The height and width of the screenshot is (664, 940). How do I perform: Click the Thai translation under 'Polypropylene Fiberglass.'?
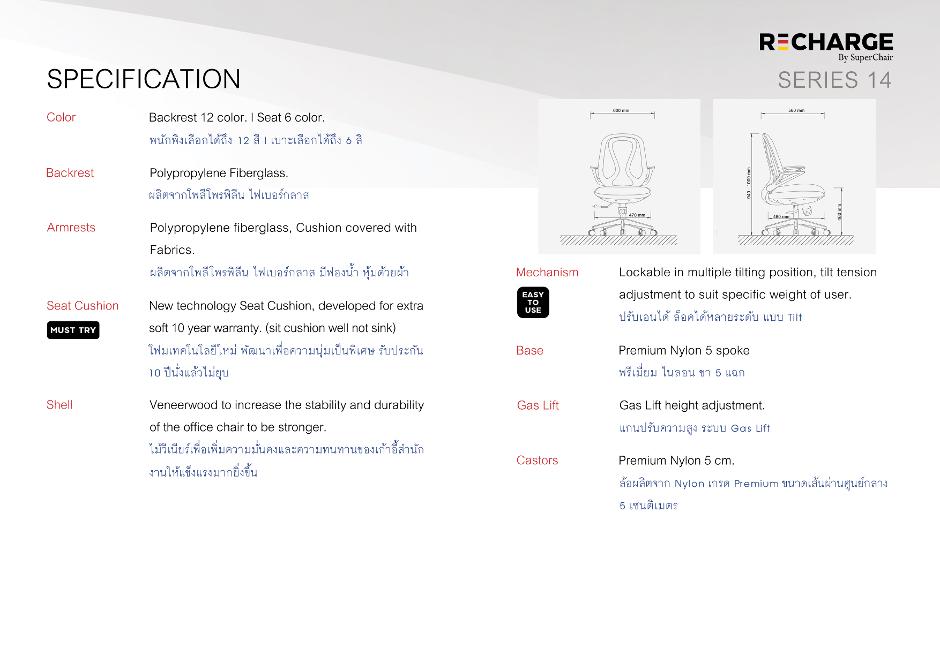tap(228, 195)
